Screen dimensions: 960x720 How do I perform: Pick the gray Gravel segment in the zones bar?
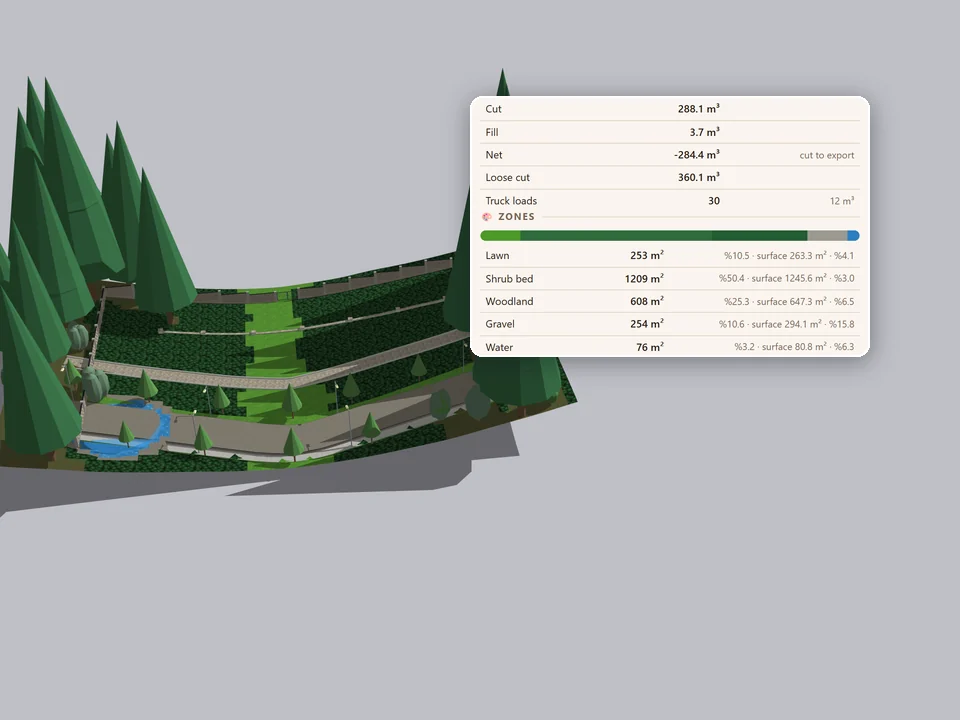click(827, 236)
